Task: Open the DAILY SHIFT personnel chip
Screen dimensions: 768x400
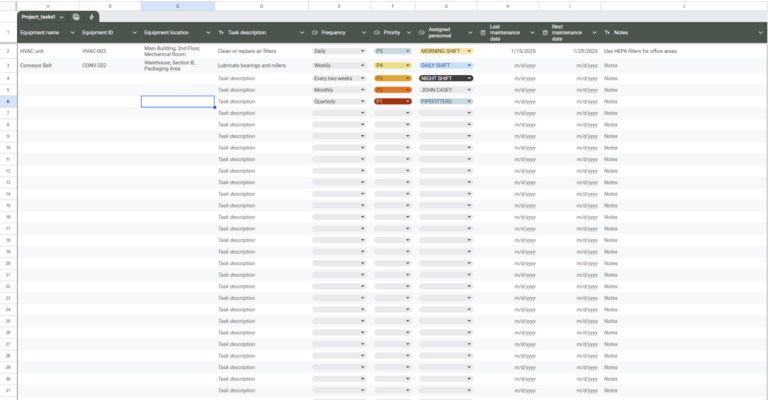Action: (x=446, y=65)
